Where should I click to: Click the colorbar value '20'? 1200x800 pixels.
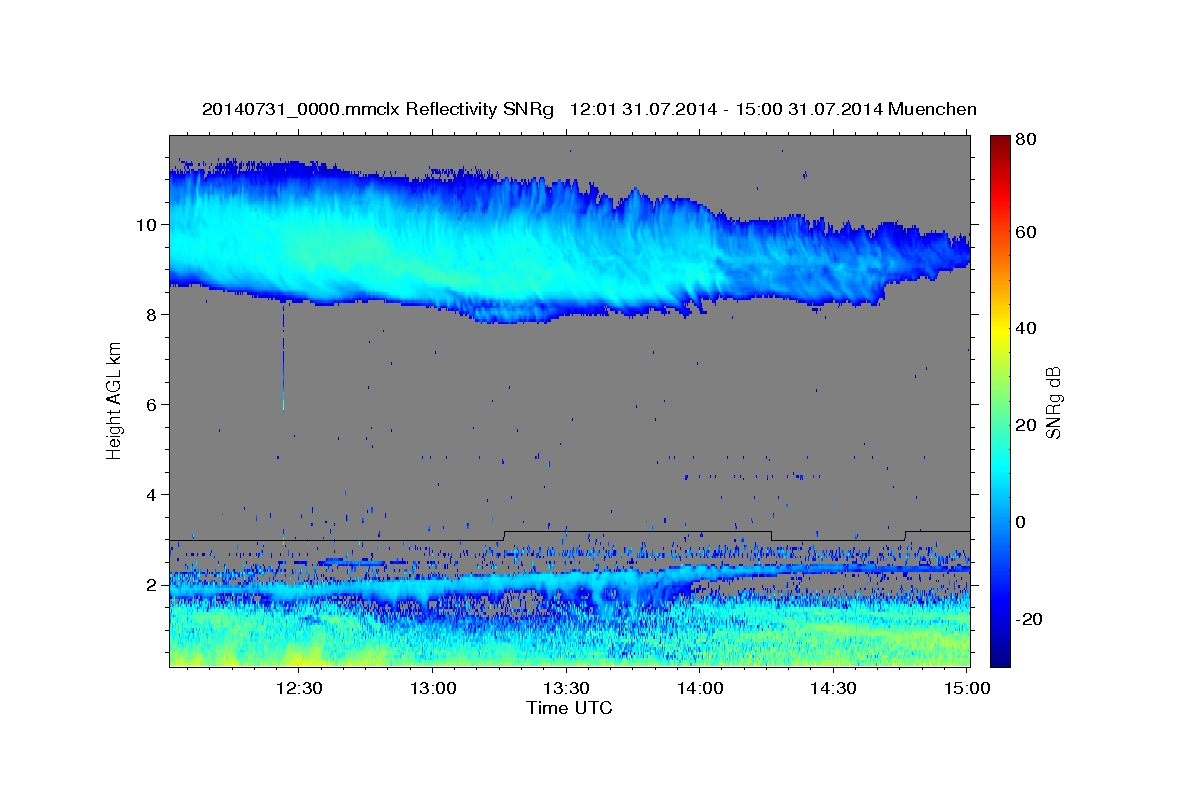(x=1027, y=425)
